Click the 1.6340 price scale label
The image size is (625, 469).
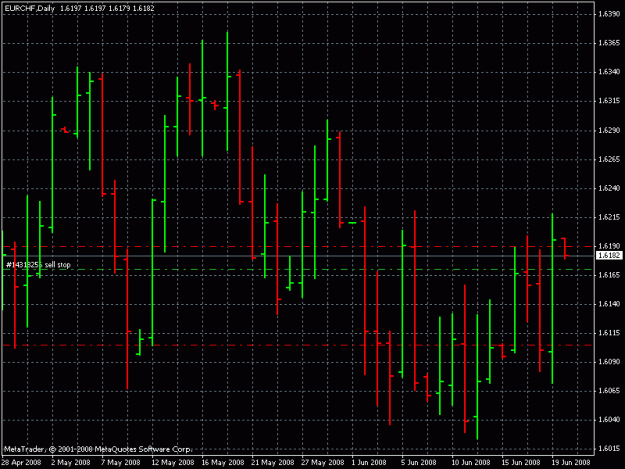(x=609, y=72)
